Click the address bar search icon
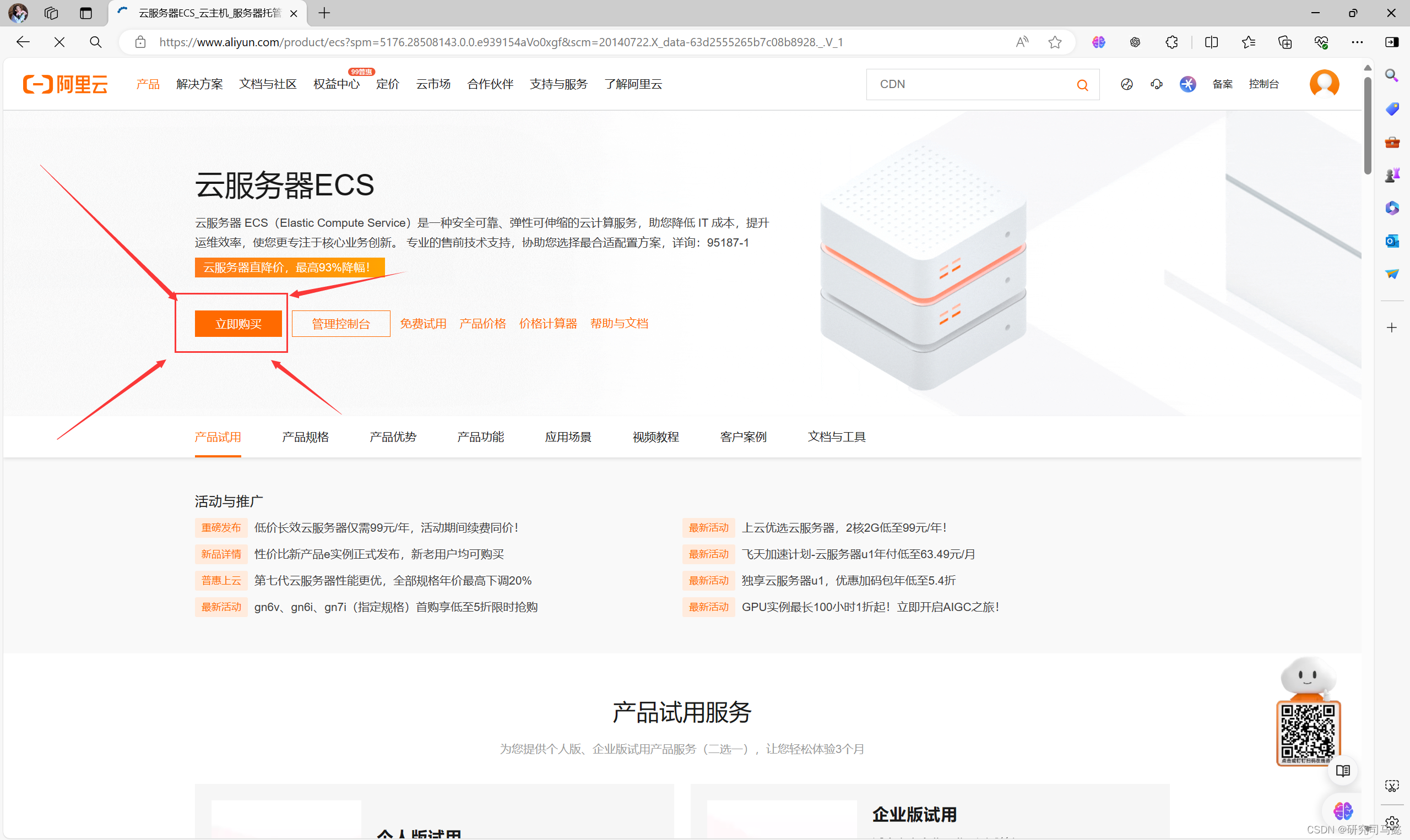The height and width of the screenshot is (840, 1410). click(x=96, y=42)
